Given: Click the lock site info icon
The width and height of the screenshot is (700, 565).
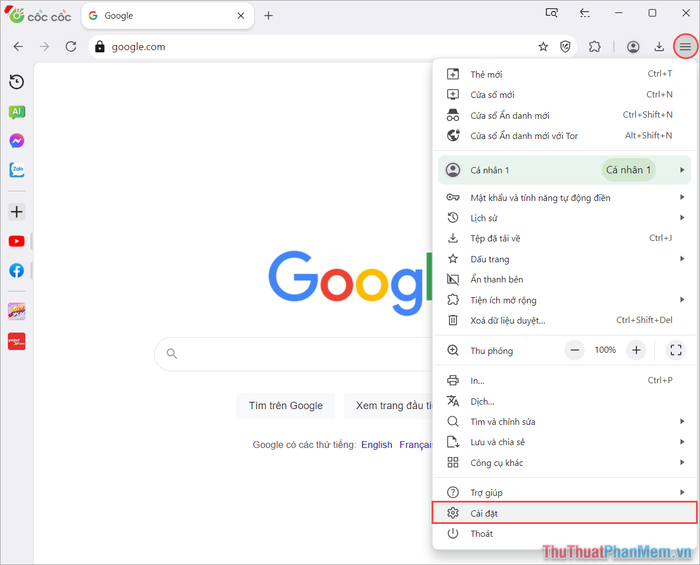Looking at the screenshot, I should [x=100, y=46].
